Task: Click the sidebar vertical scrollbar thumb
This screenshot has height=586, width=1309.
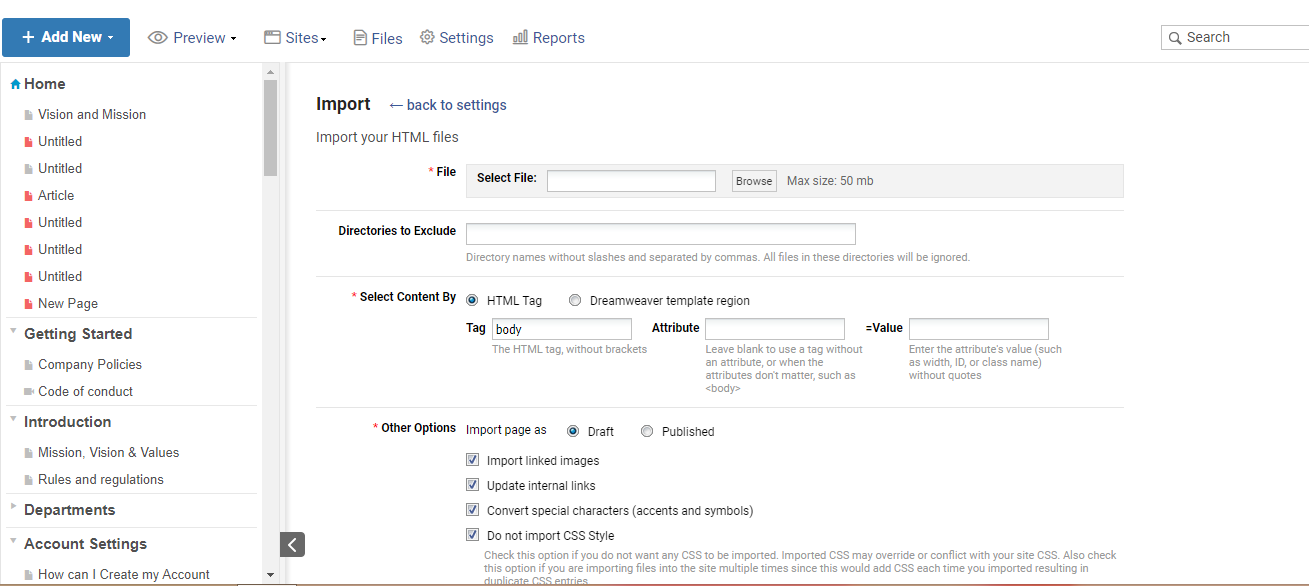Action: [x=270, y=128]
